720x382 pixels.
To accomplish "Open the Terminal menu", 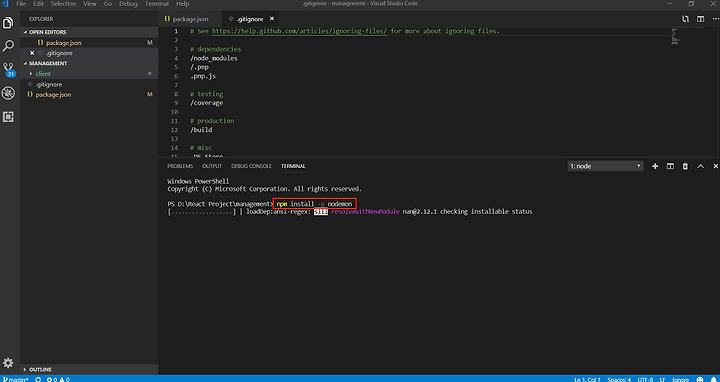I will tap(157, 4).
